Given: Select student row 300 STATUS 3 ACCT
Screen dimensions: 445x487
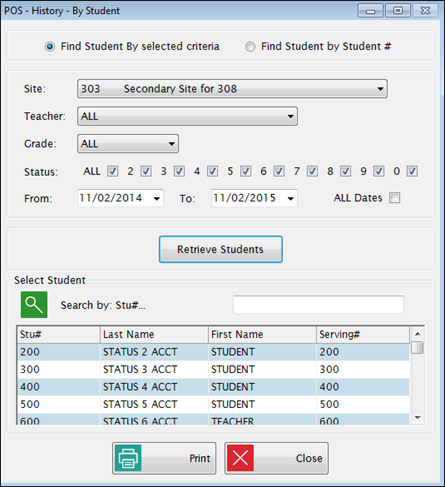Looking at the screenshot, I should coord(213,369).
